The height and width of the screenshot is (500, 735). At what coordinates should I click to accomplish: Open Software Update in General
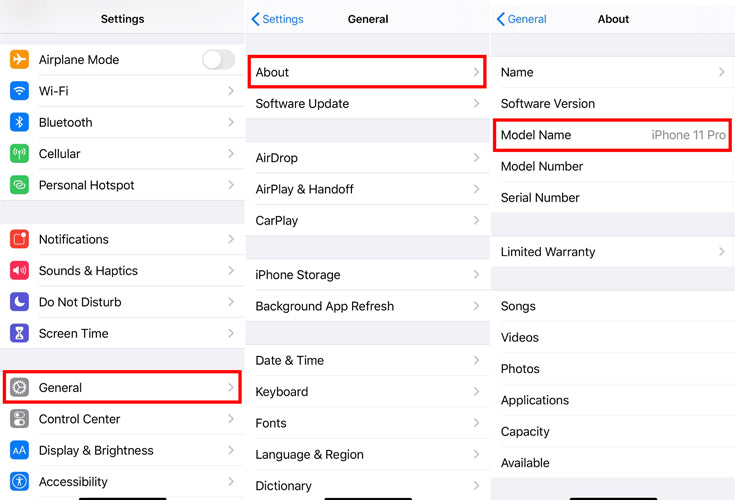pyautogui.click(x=366, y=104)
